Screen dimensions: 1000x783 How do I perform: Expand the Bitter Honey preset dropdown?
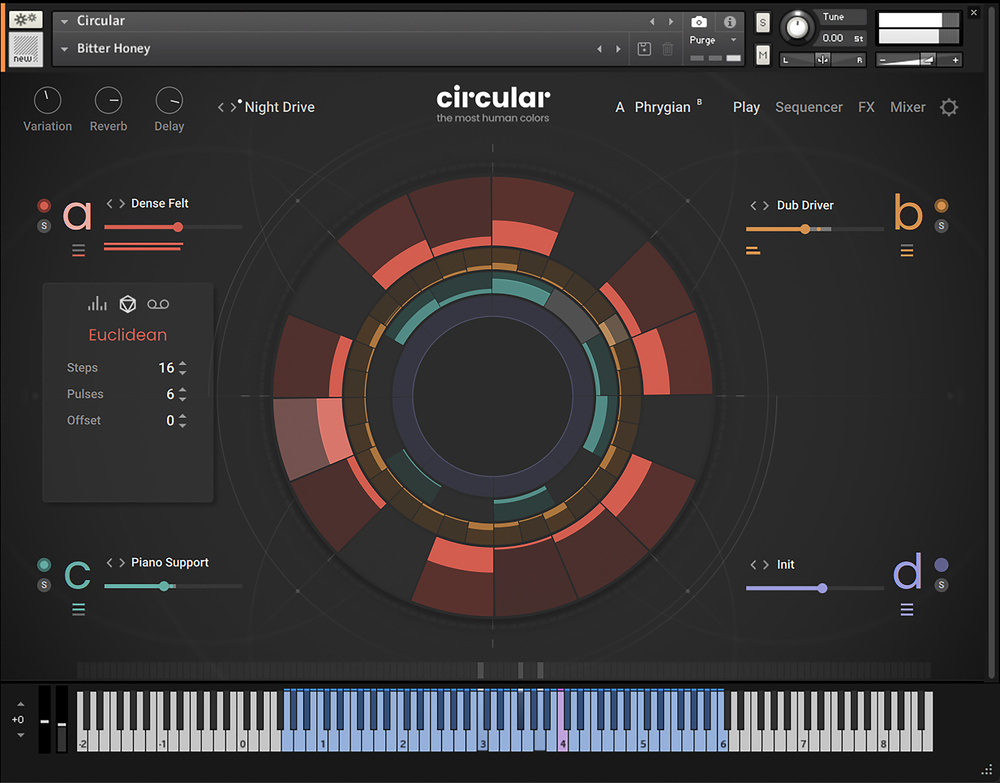coord(65,49)
